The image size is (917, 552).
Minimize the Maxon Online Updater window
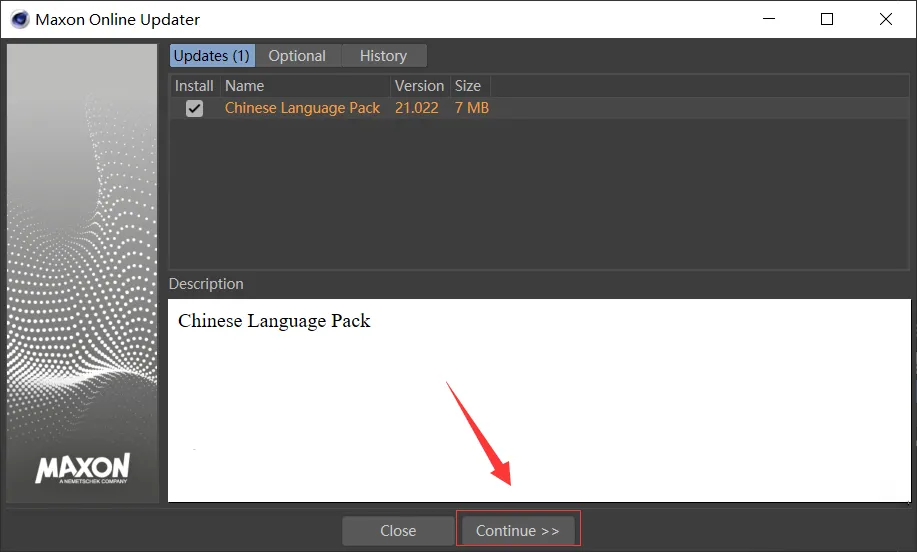[x=769, y=19]
